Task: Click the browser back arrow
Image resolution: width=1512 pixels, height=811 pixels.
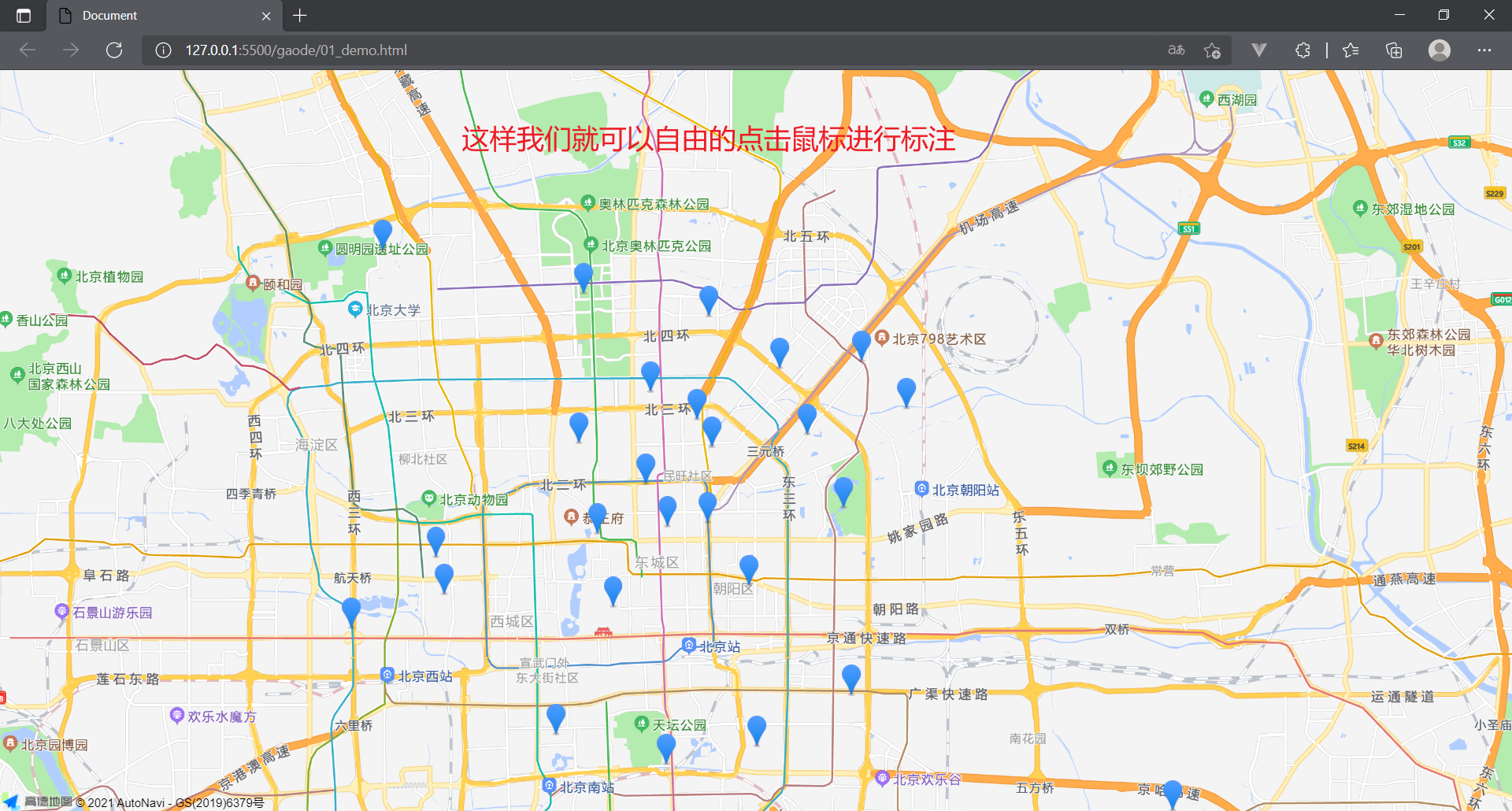Action: click(28, 50)
